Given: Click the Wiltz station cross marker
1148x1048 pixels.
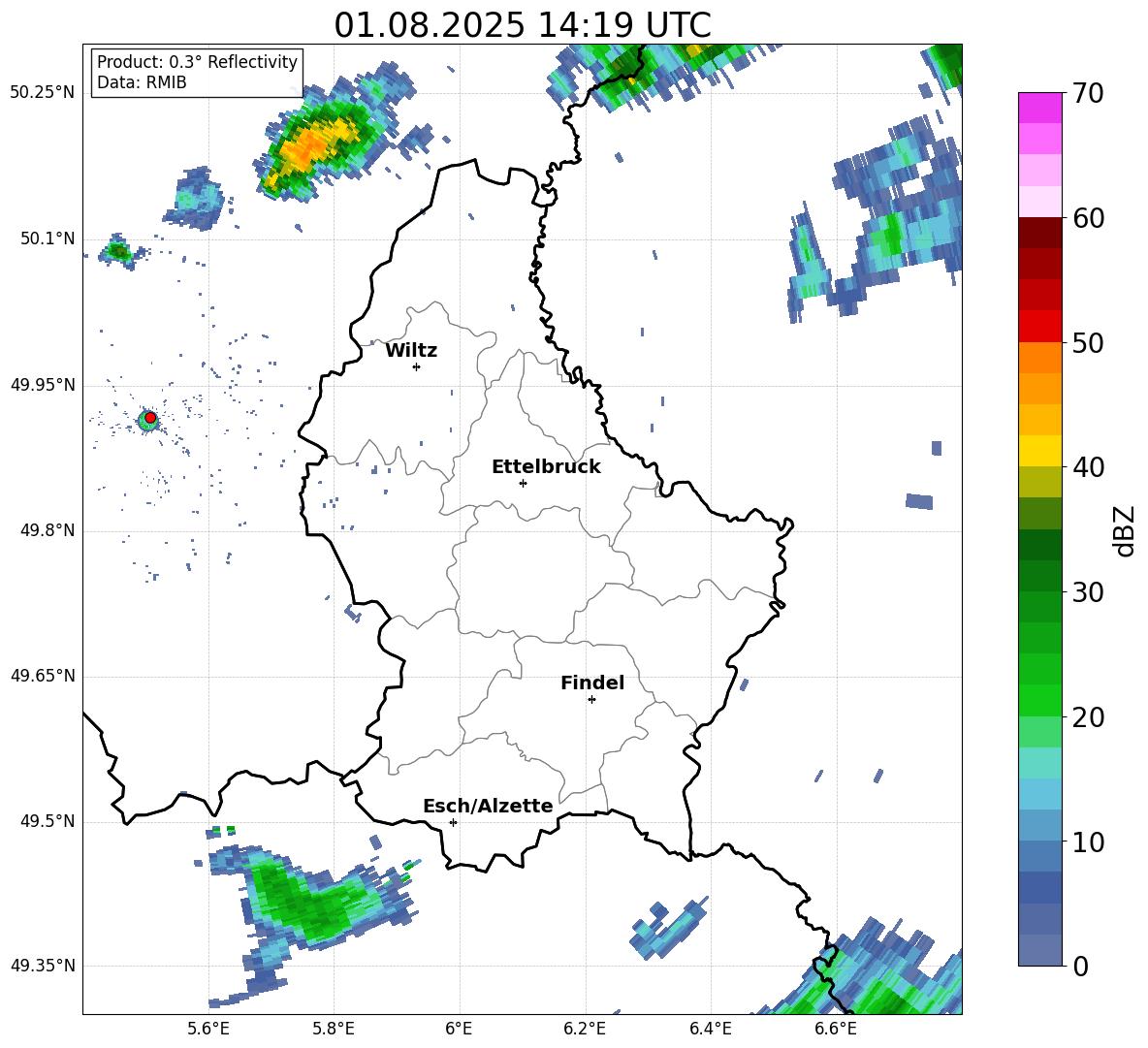Looking at the screenshot, I should (x=417, y=366).
